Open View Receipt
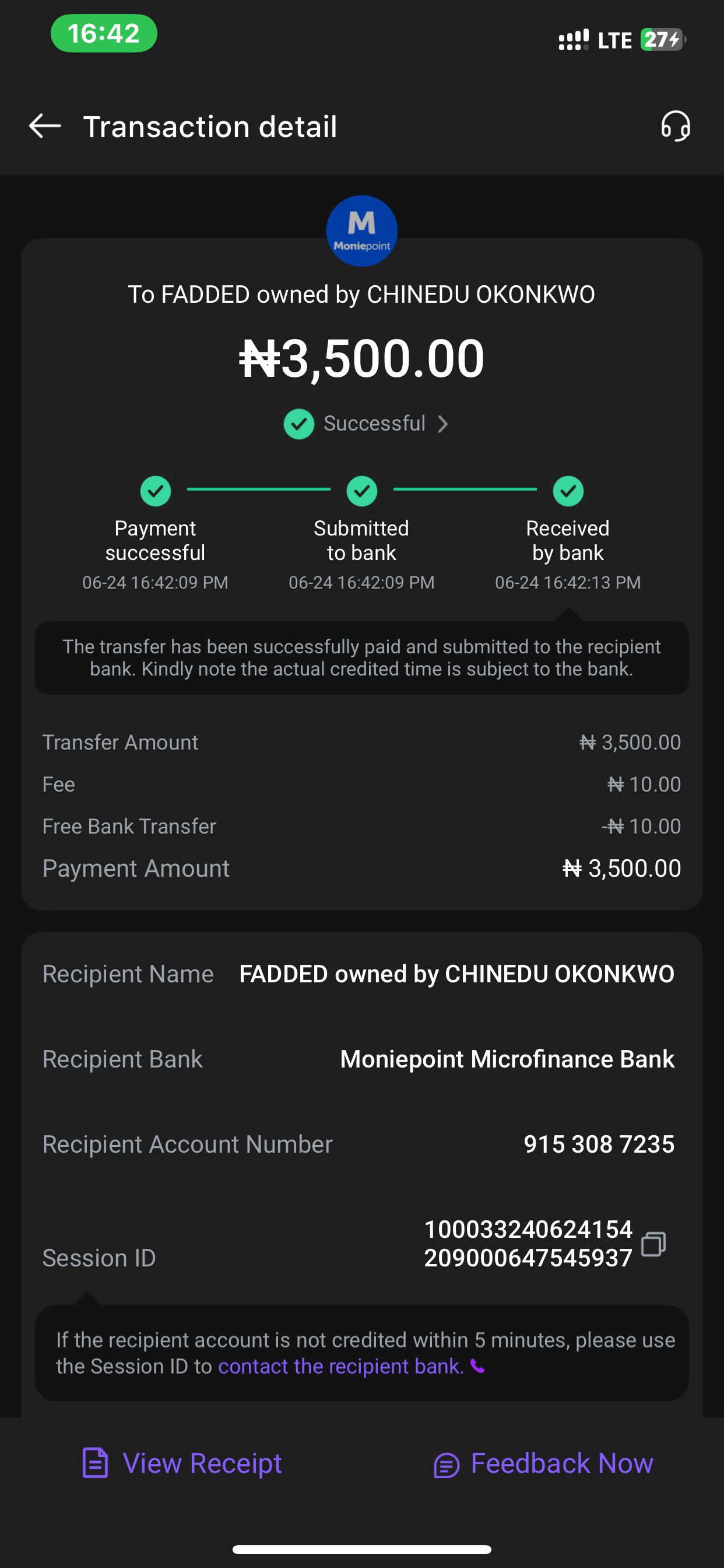Screen dimensions: 724x1568 202,1464
